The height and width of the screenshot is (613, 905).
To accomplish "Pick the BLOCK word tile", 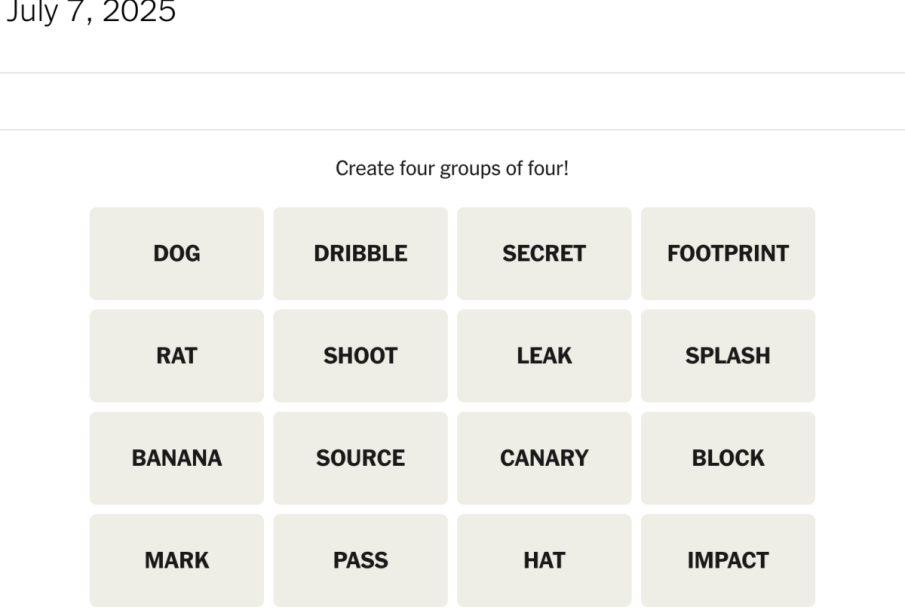I will 728,458.
